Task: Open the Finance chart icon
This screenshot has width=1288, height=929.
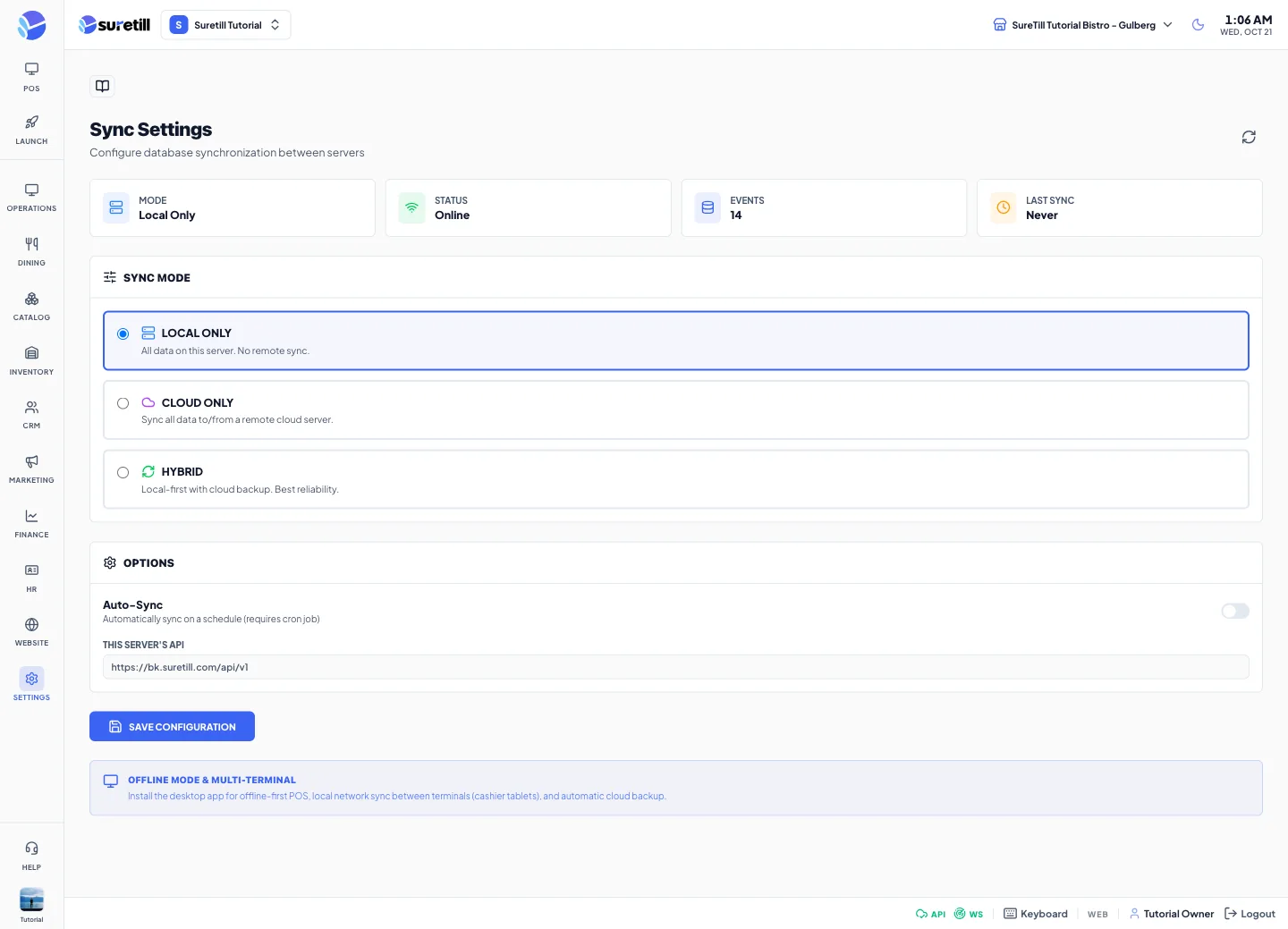Action: tap(31, 516)
